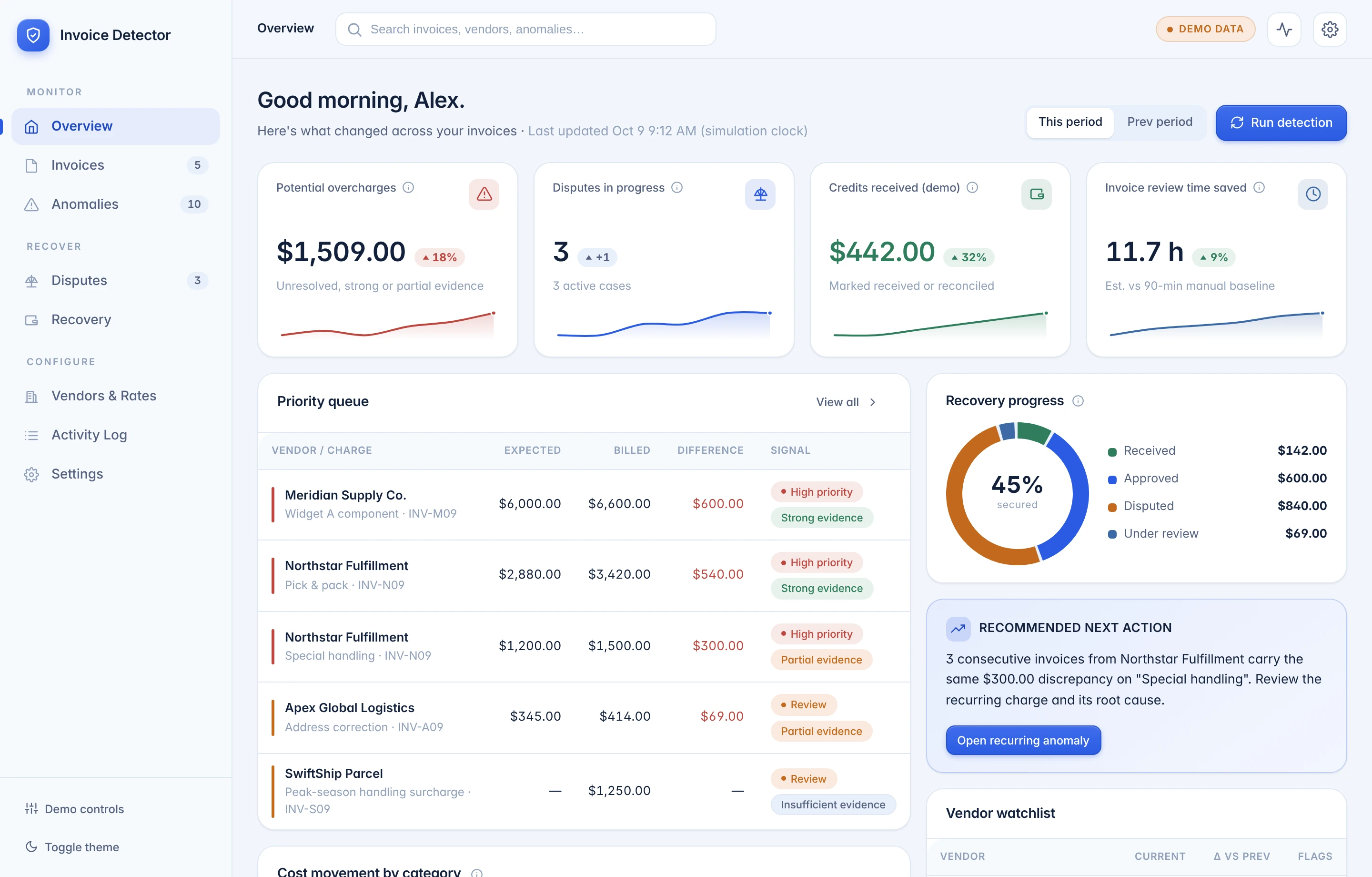Click info icon beside Credits received (demo)
1372x877 pixels.
point(972,188)
